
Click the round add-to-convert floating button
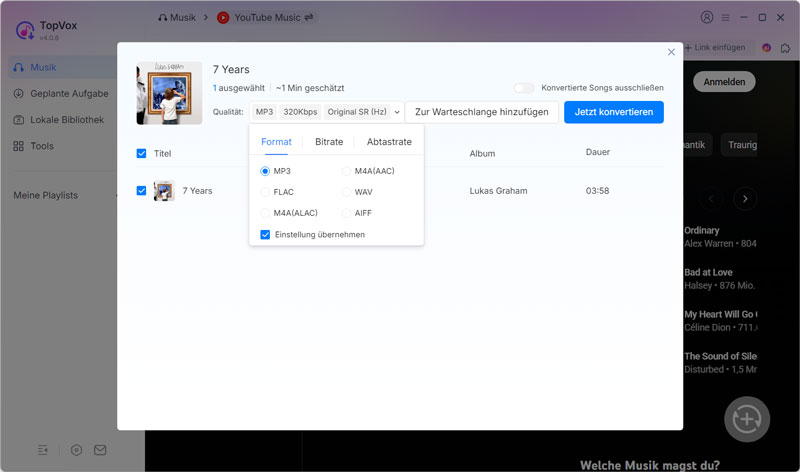tap(747, 419)
